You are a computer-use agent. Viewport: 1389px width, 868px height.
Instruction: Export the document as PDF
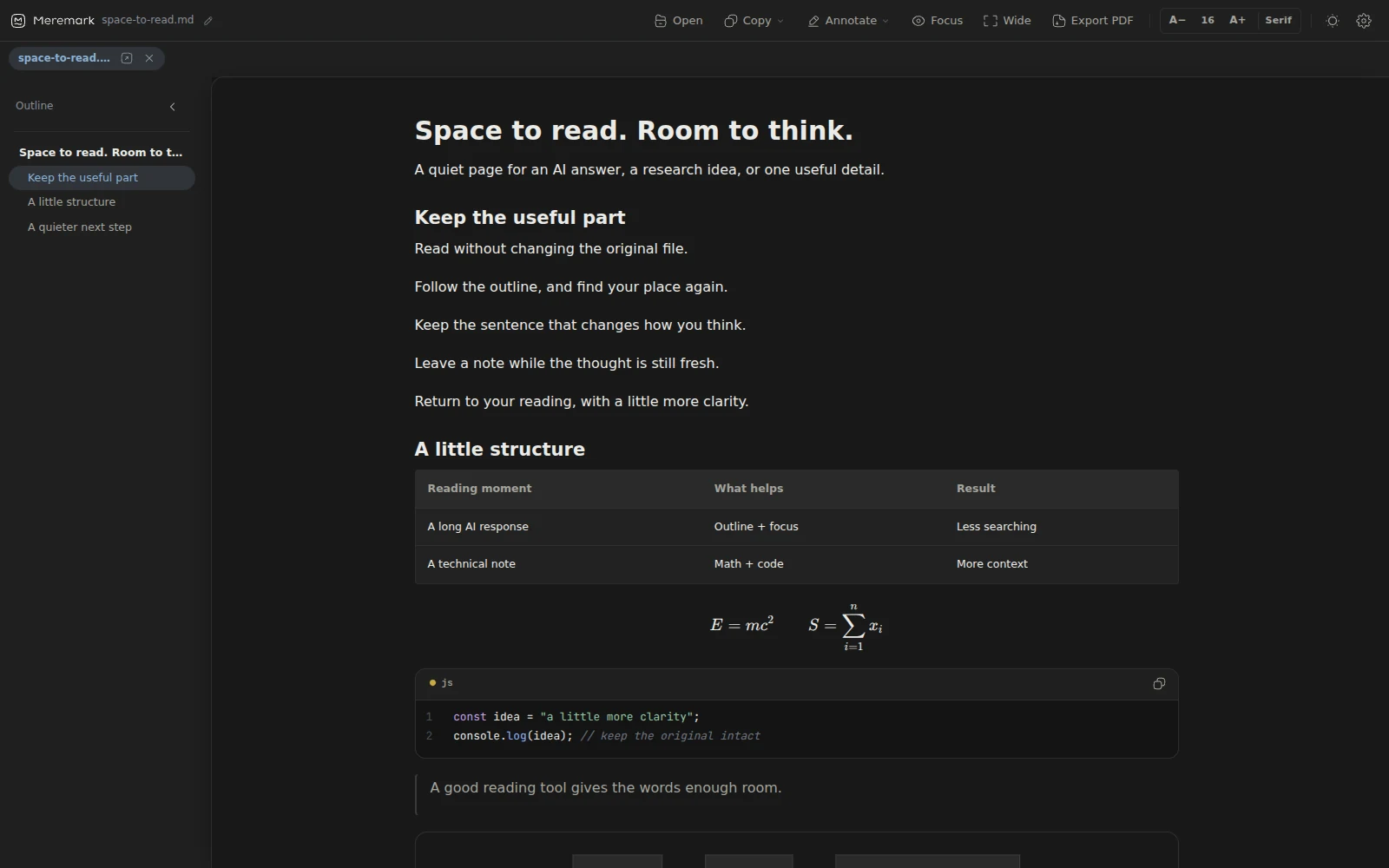tap(1092, 21)
